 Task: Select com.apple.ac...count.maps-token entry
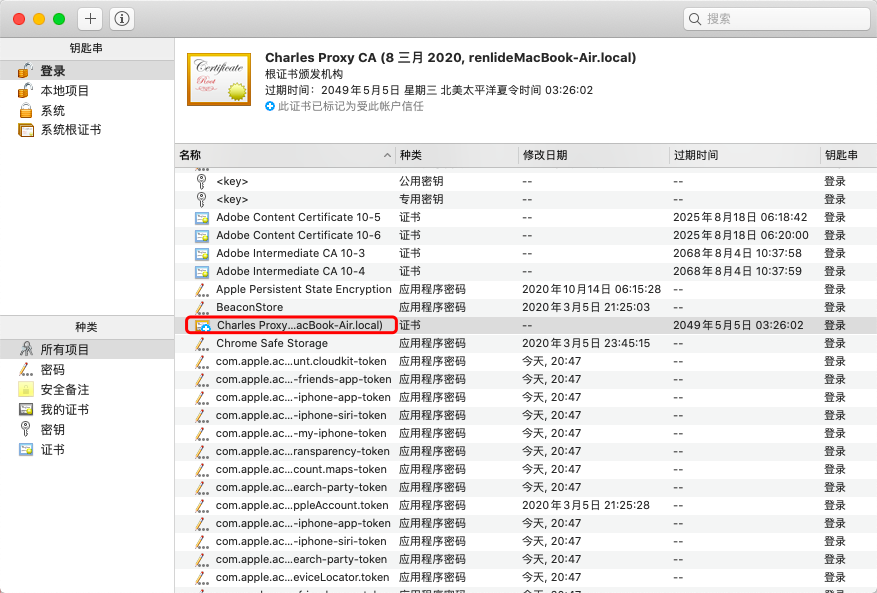point(301,469)
